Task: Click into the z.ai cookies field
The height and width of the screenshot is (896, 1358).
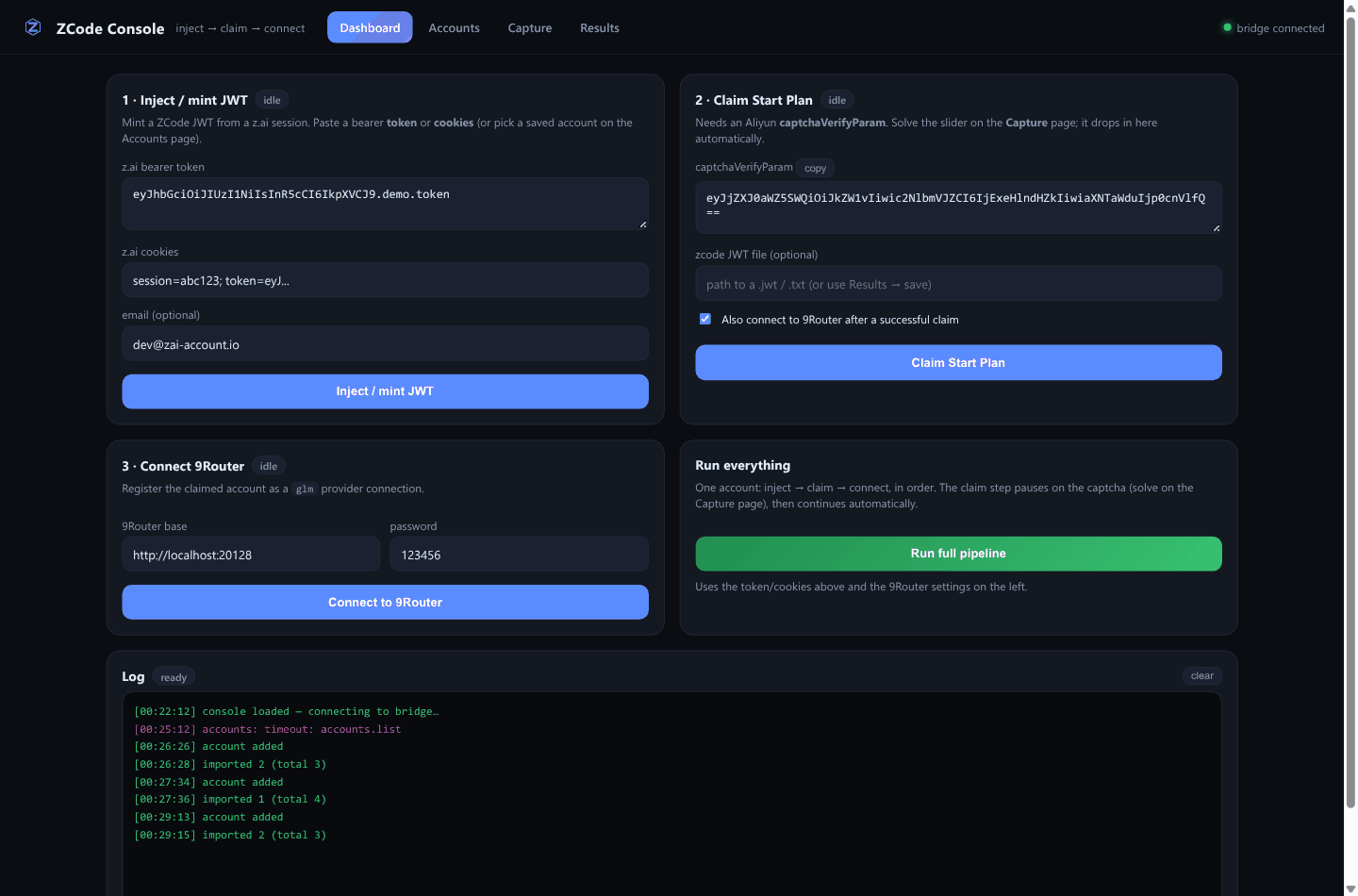Action: [385, 280]
